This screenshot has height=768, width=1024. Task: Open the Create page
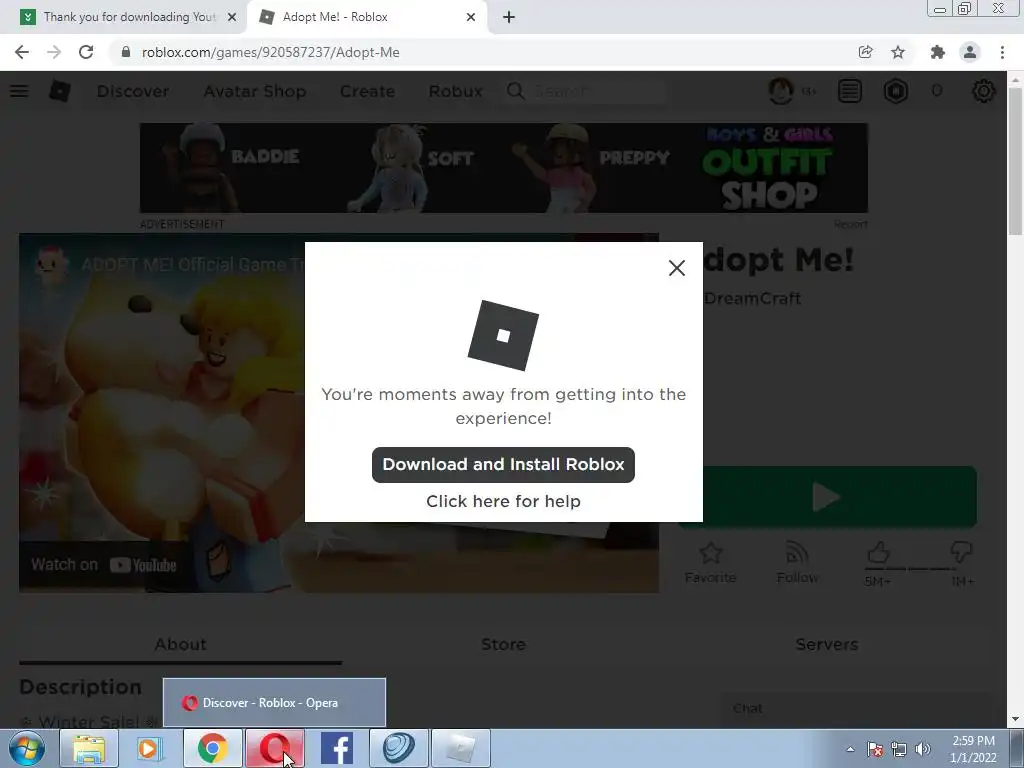(367, 91)
